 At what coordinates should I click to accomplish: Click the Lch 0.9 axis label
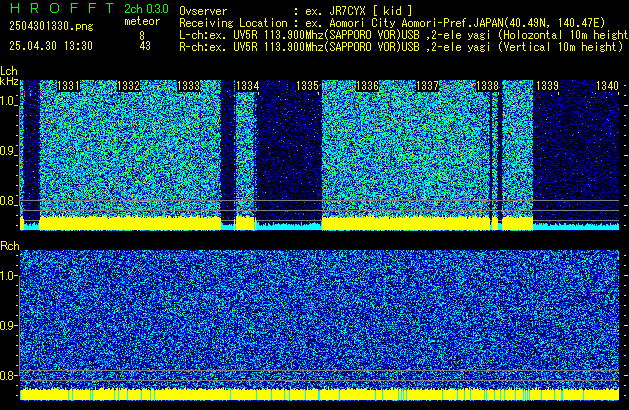click(8, 151)
